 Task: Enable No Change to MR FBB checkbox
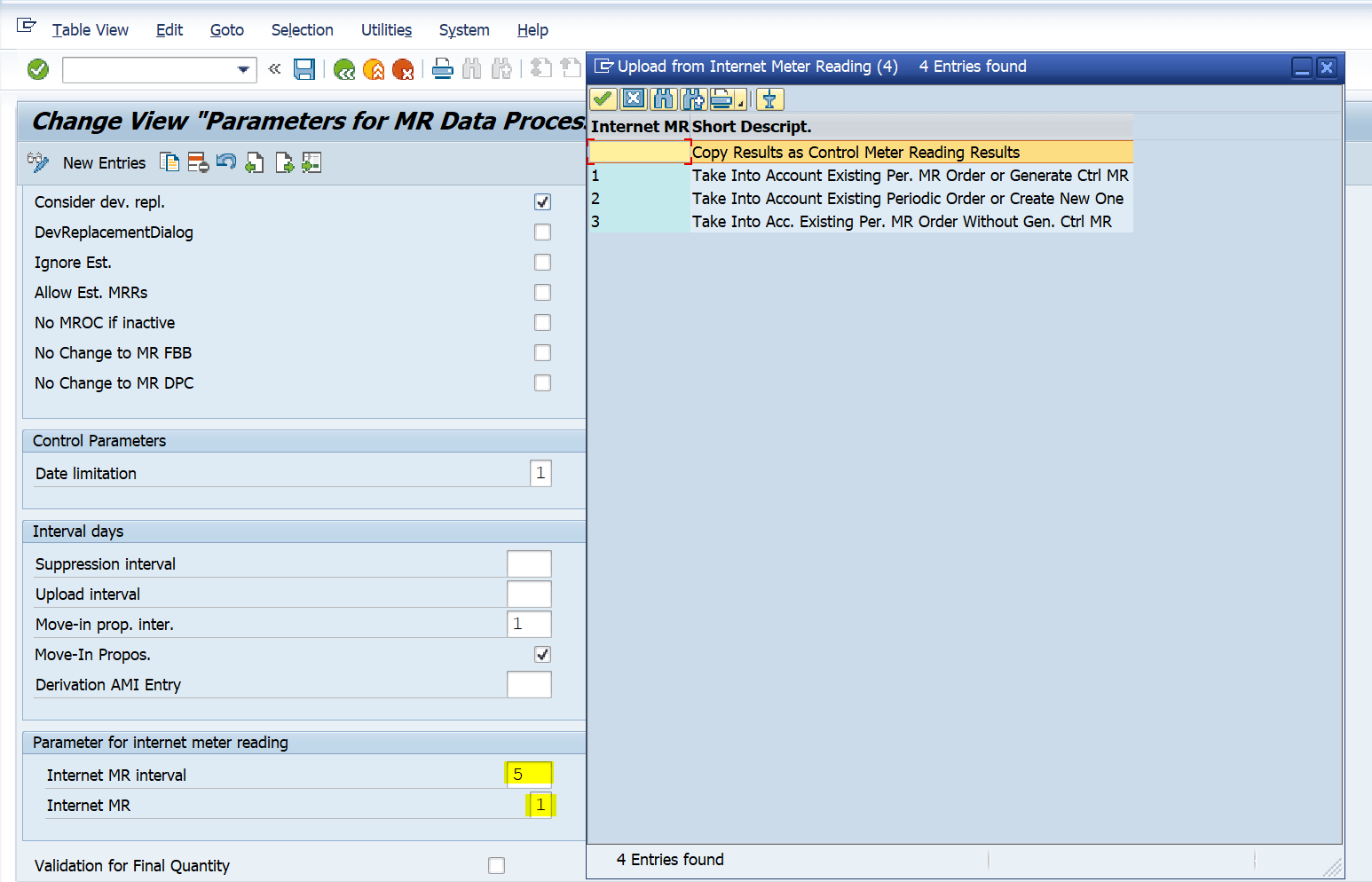[x=542, y=353]
